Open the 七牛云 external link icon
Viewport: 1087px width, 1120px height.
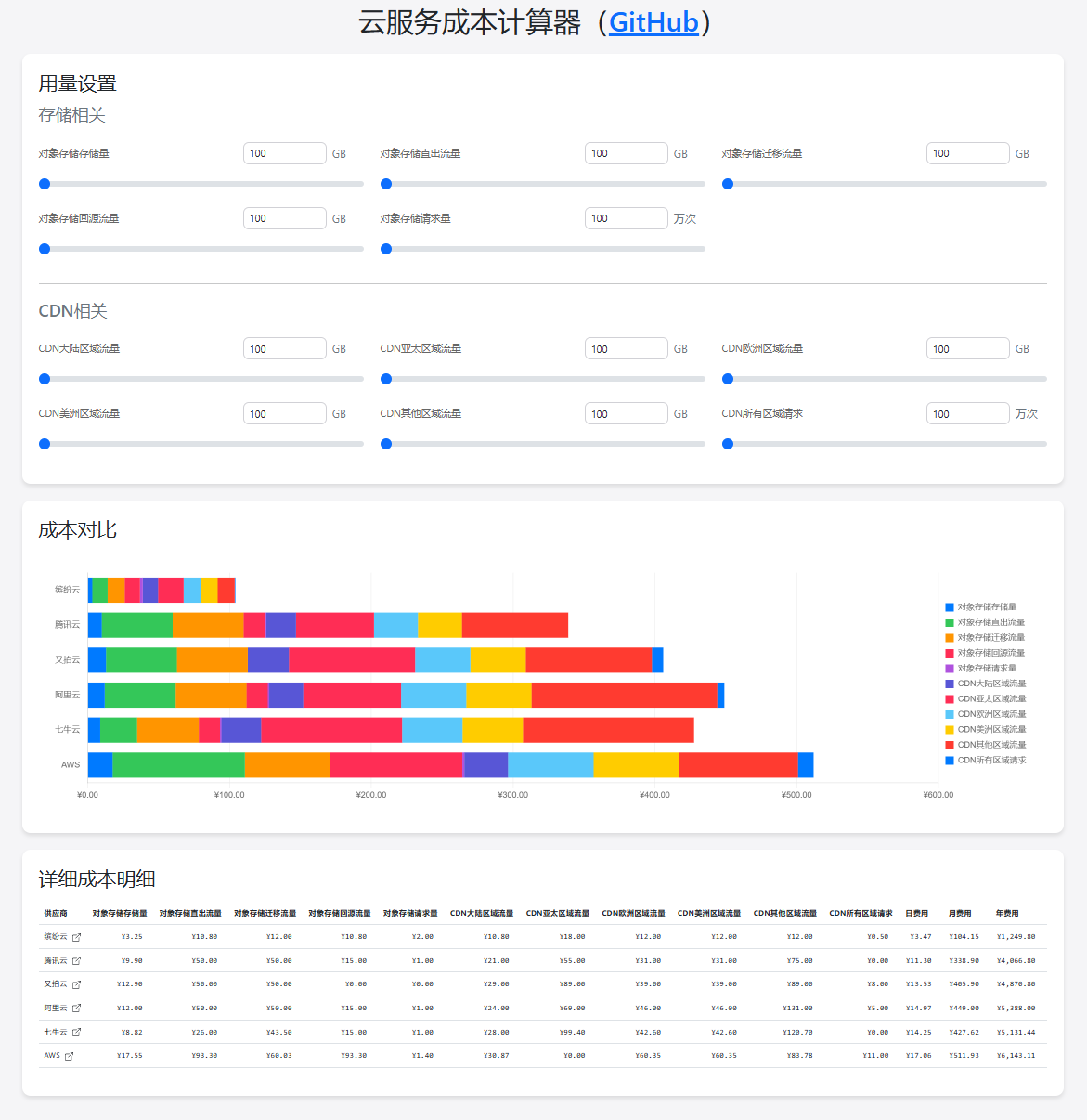click(x=76, y=1033)
